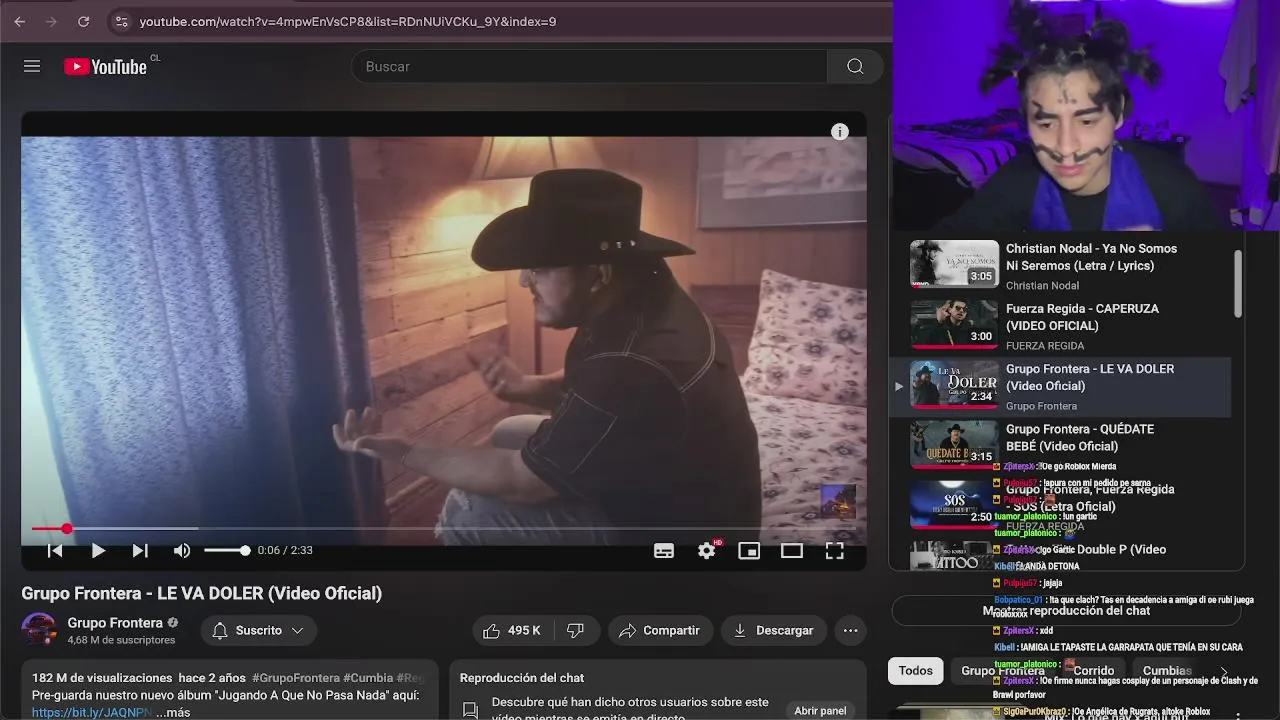Click #GrupoFrontera hashtag
The image size is (1280, 720).
tap(295, 678)
